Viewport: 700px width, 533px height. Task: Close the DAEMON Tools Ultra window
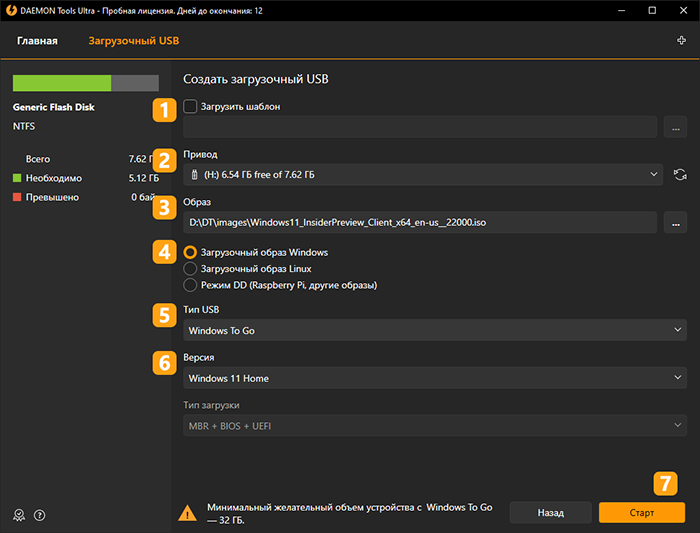click(683, 10)
